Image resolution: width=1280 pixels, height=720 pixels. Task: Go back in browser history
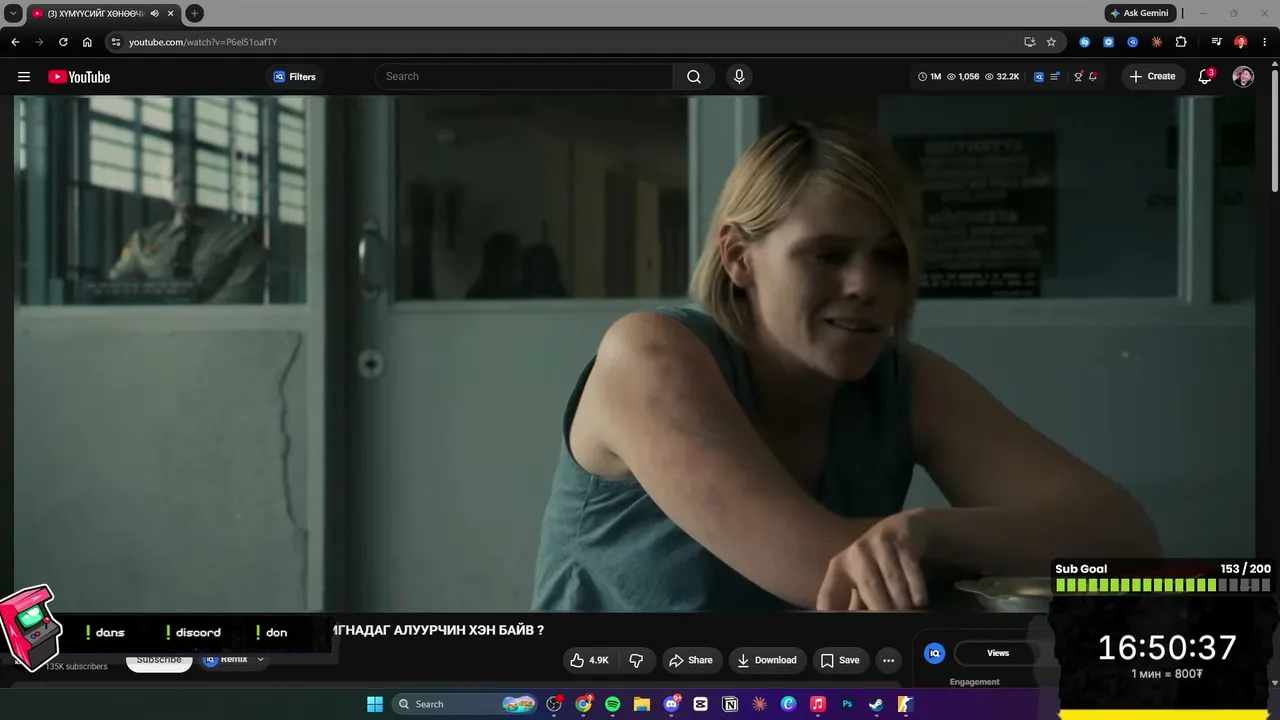click(x=15, y=42)
